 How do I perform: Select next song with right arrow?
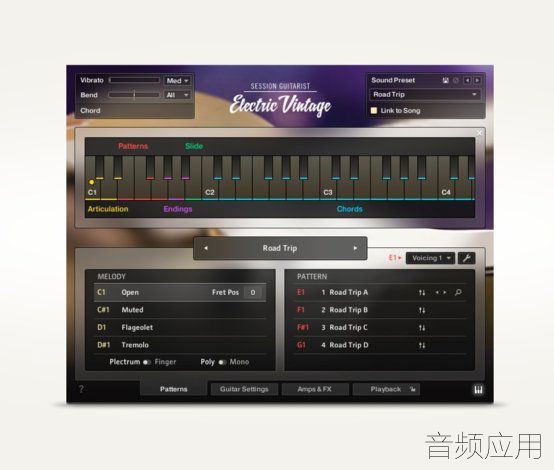click(x=355, y=248)
